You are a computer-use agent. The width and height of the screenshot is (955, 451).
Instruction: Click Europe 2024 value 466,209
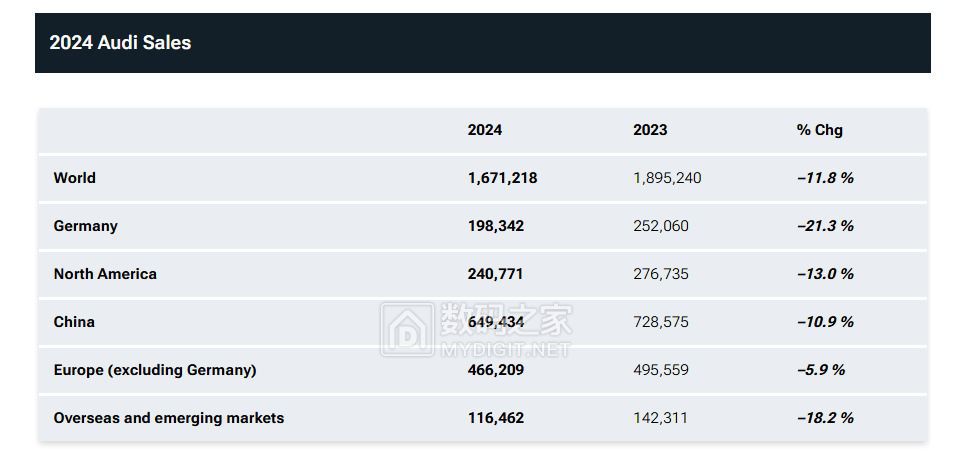pos(496,370)
